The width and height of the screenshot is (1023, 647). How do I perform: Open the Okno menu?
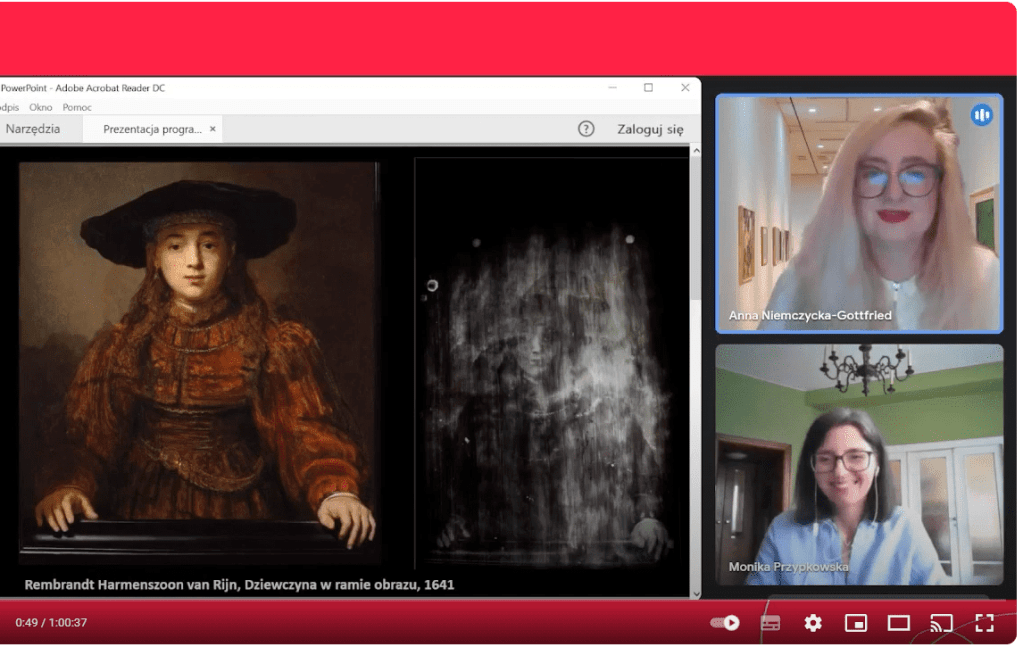coord(41,107)
